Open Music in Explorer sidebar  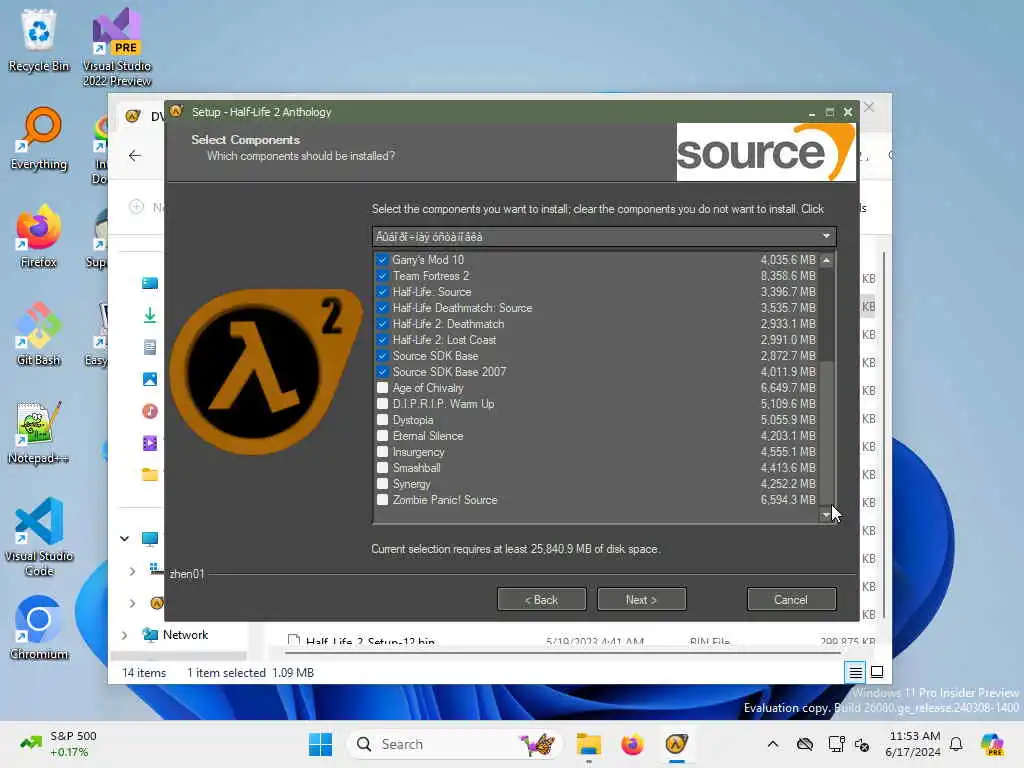pyautogui.click(x=150, y=411)
